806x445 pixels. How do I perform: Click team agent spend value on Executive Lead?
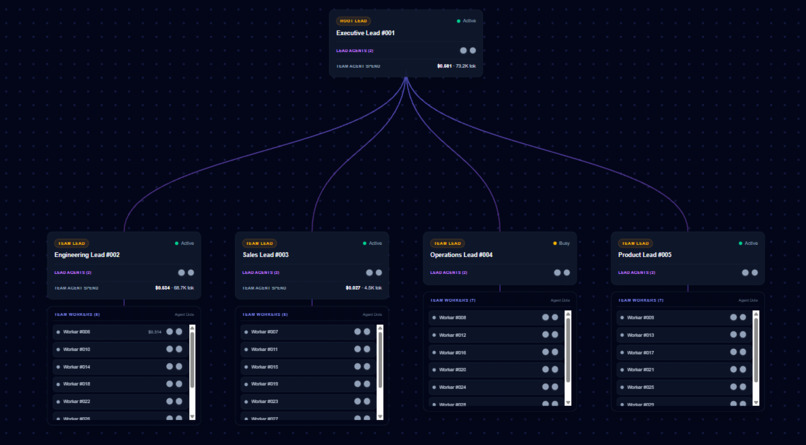pos(456,66)
